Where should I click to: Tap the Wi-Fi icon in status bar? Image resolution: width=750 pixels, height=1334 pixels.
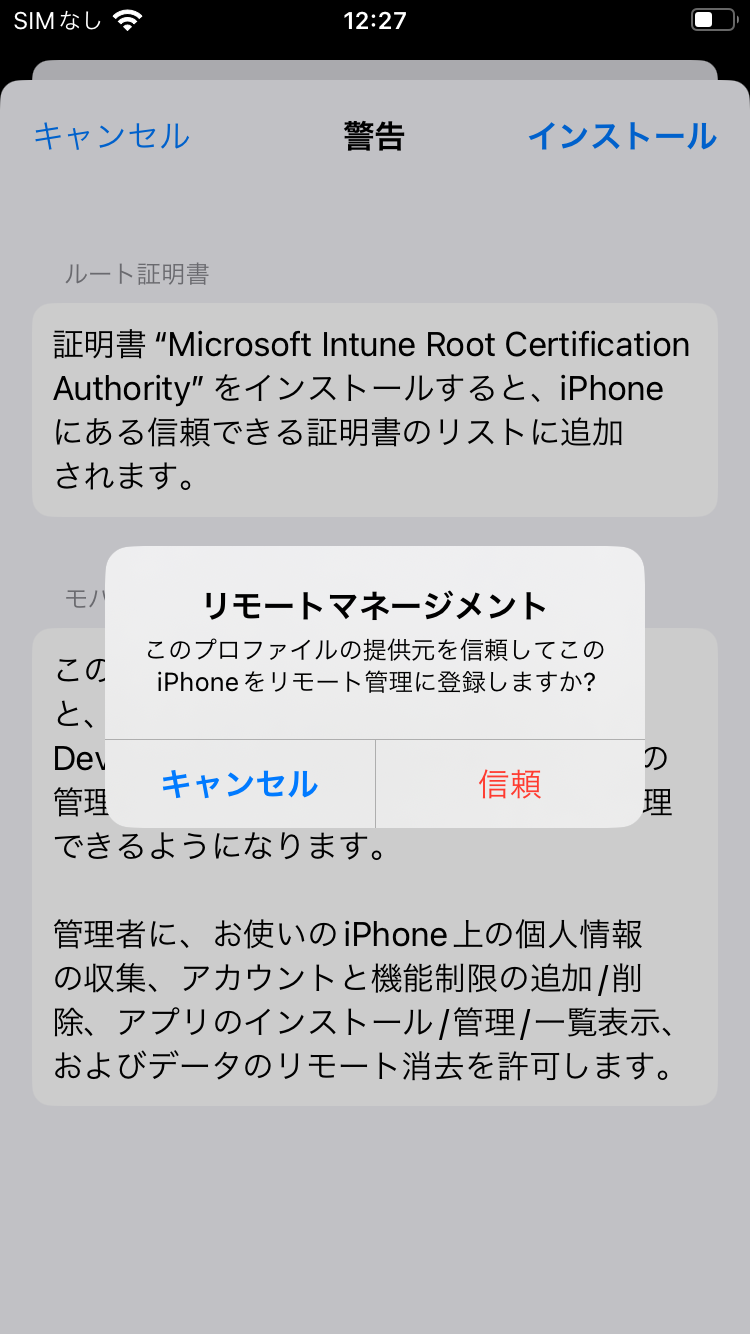coord(128,20)
